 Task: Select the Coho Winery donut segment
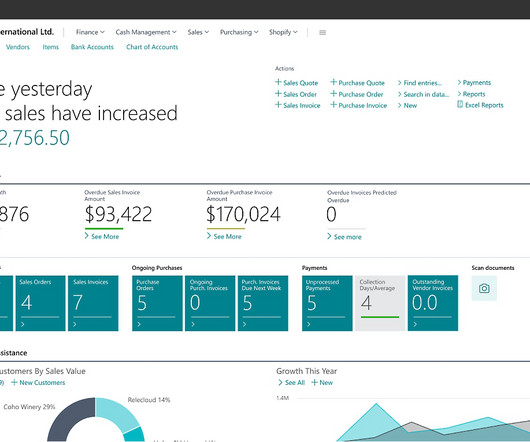(x=71, y=419)
